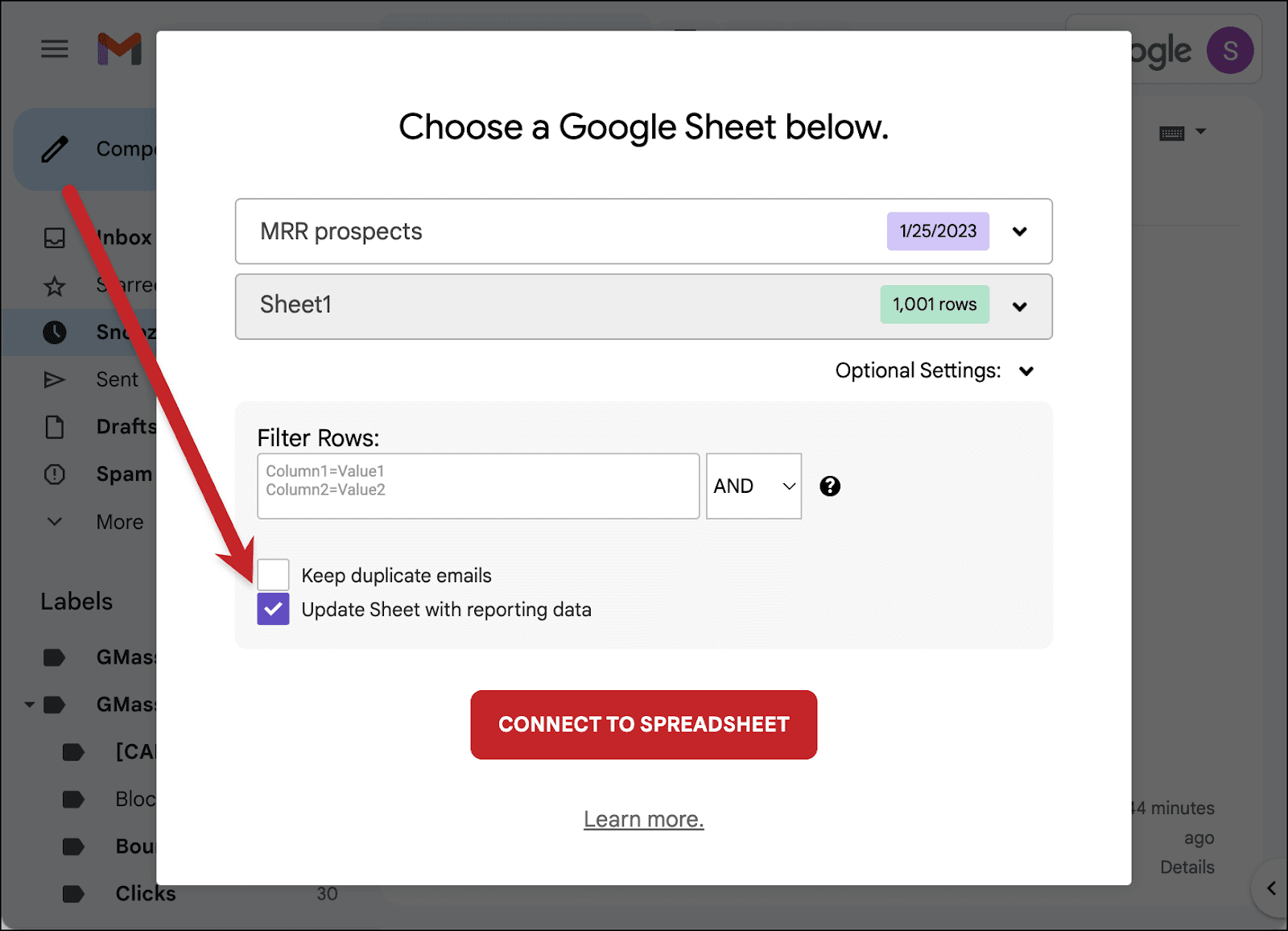Viewport: 1288px width, 931px height.
Task: Click the Snoozed clock icon
Action: coord(55,332)
